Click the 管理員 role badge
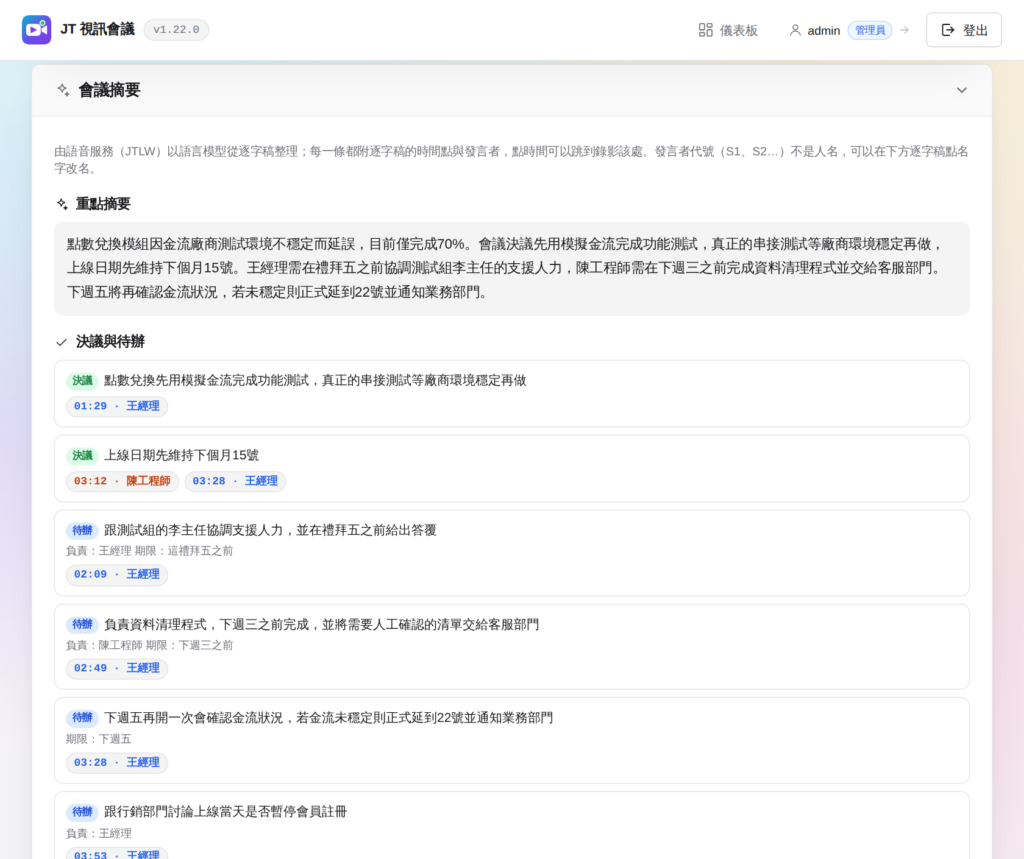This screenshot has height=859, width=1024. pos(870,30)
